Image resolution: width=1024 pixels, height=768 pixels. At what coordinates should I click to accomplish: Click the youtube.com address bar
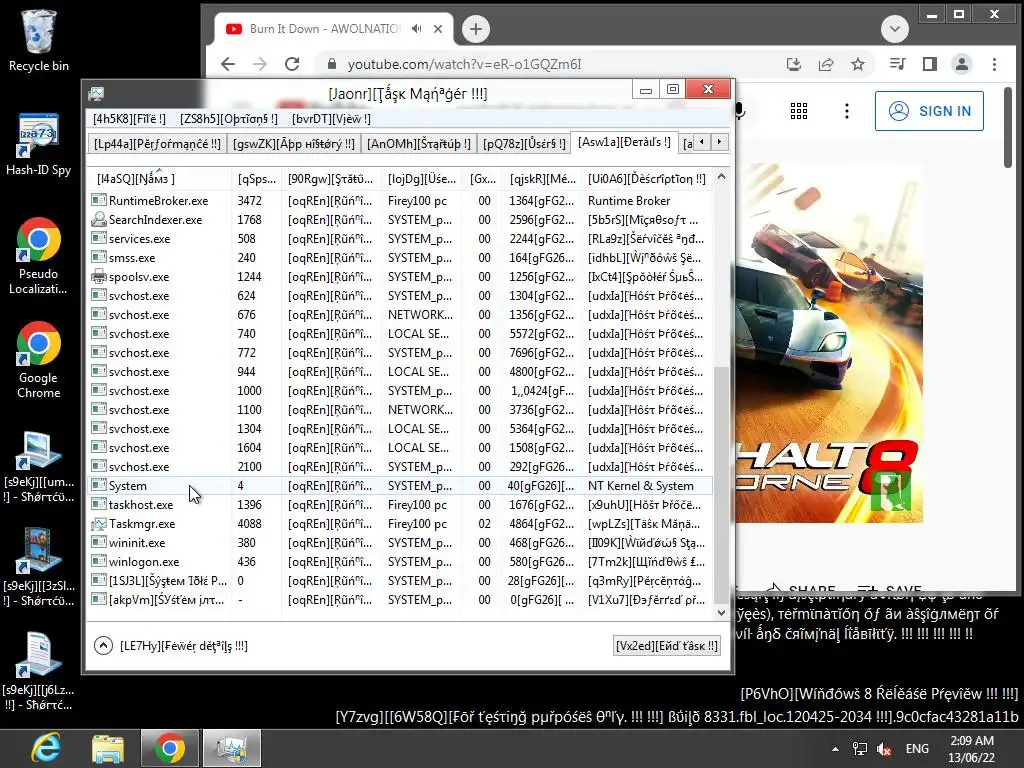click(x=549, y=64)
